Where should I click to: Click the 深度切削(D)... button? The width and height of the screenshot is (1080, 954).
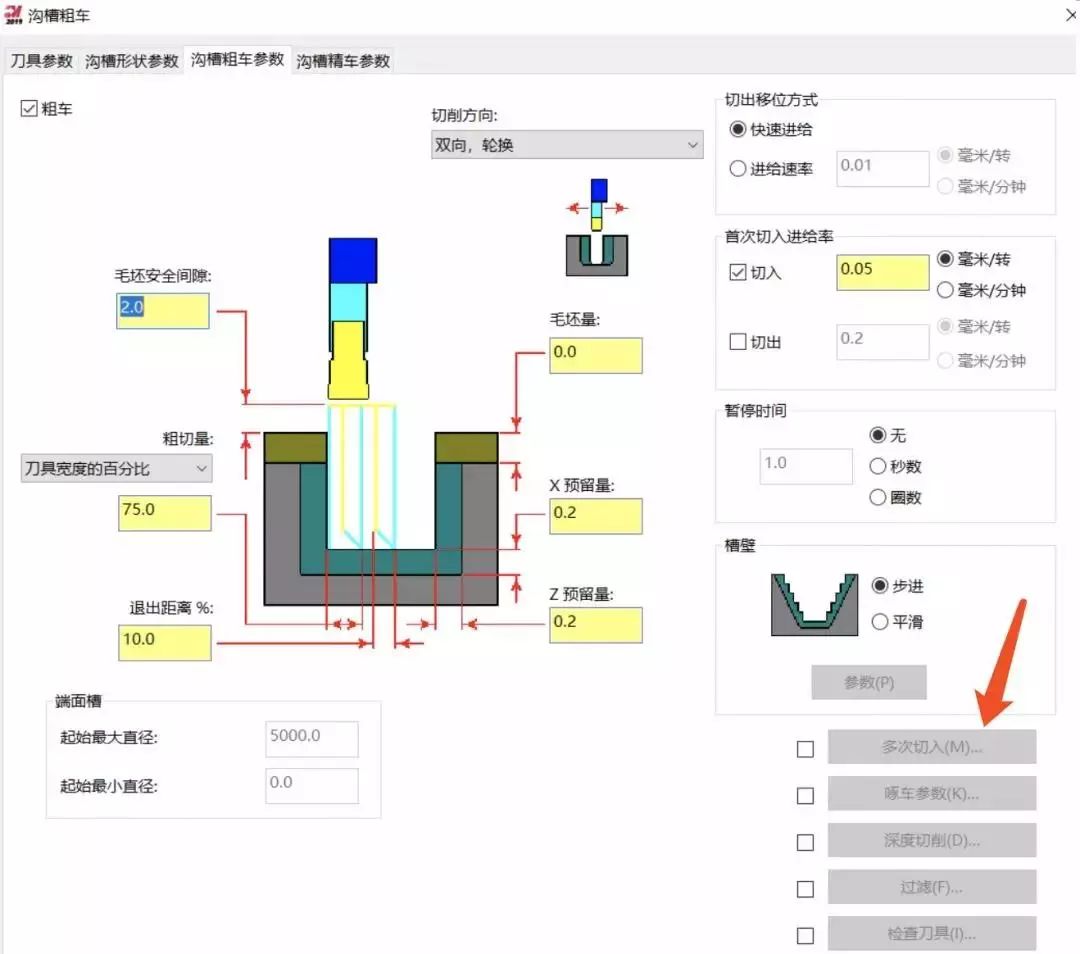(932, 840)
